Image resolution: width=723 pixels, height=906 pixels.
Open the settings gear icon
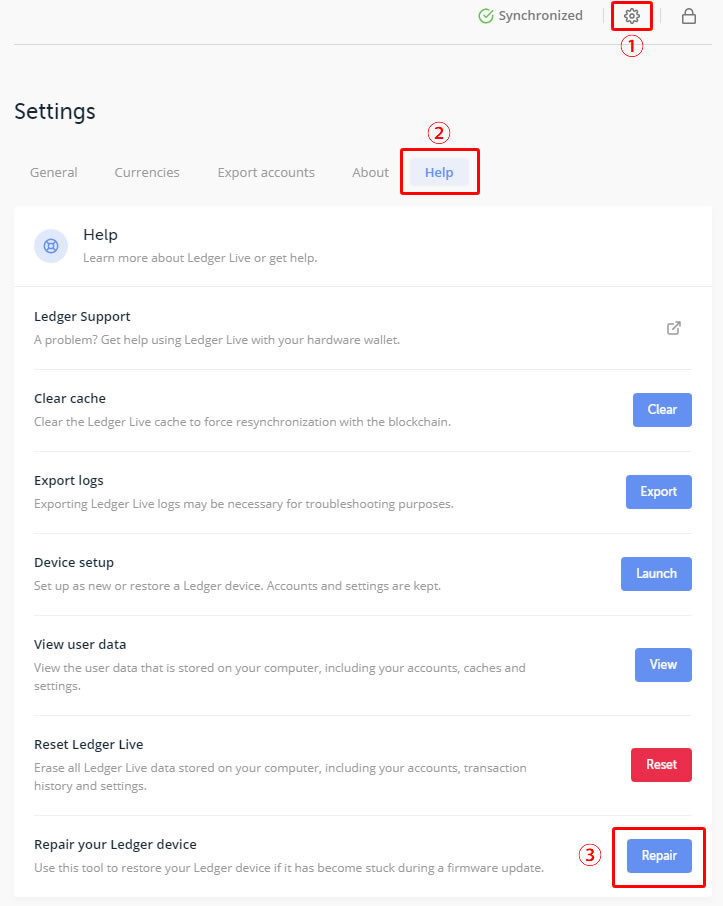(632, 16)
